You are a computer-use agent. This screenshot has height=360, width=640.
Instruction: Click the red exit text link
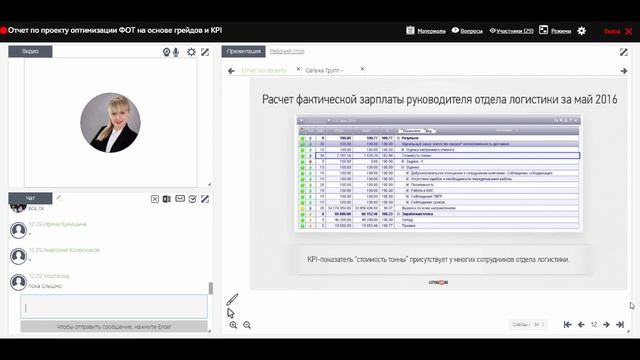(612, 31)
